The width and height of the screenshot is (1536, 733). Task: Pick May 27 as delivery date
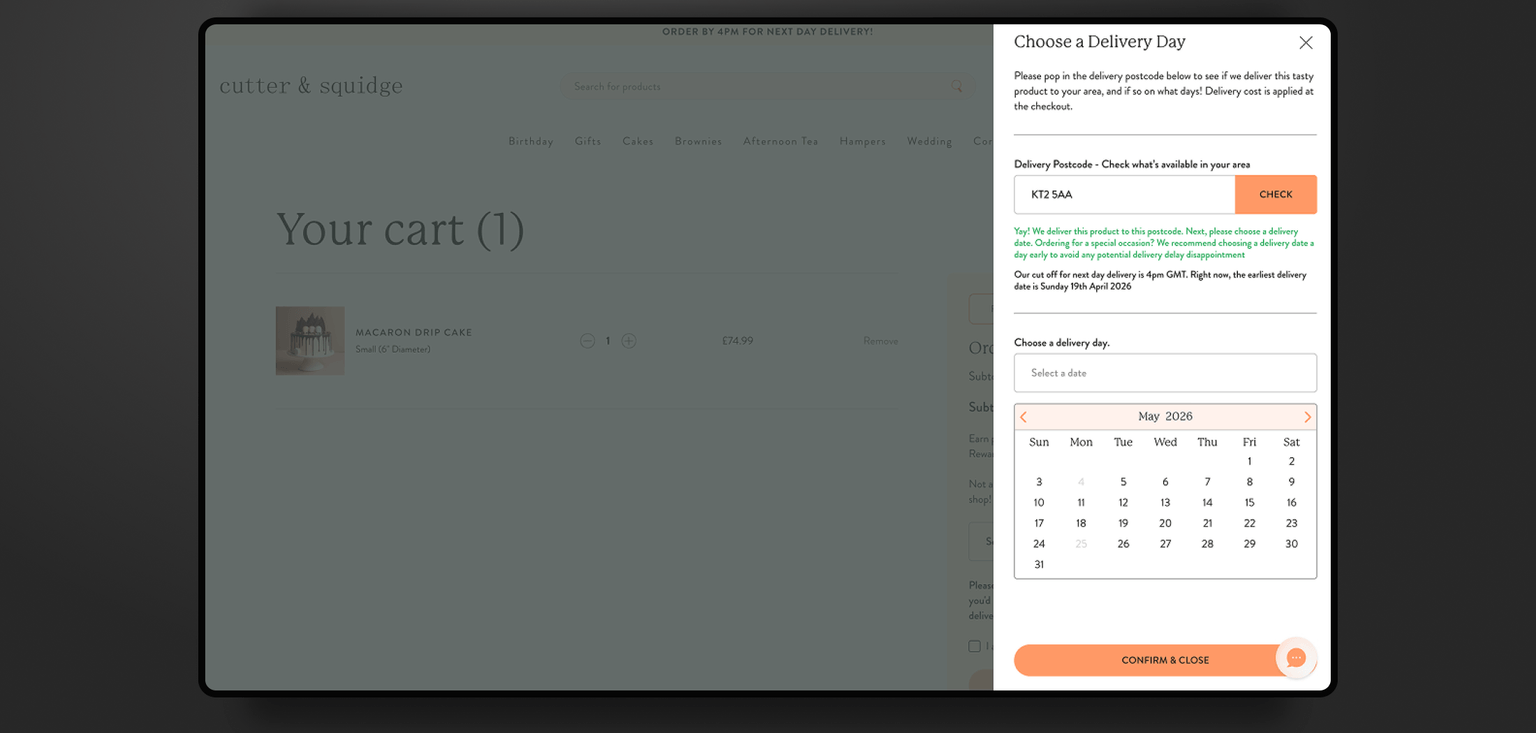point(1165,544)
